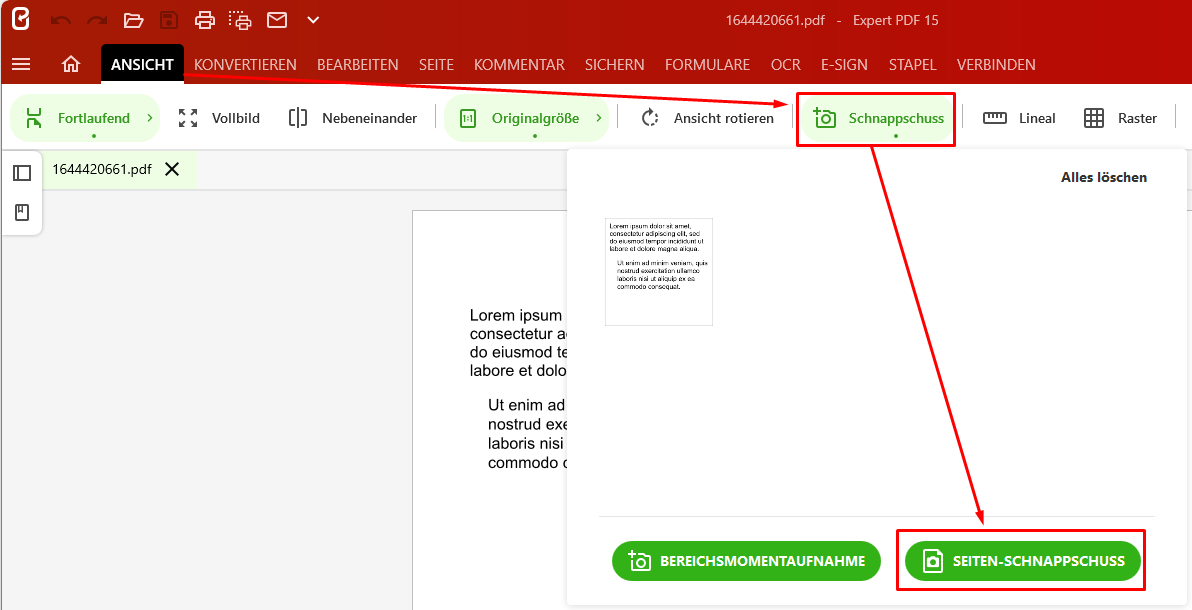
Task: Open the bookmarks panel icon
Action: coord(22,212)
